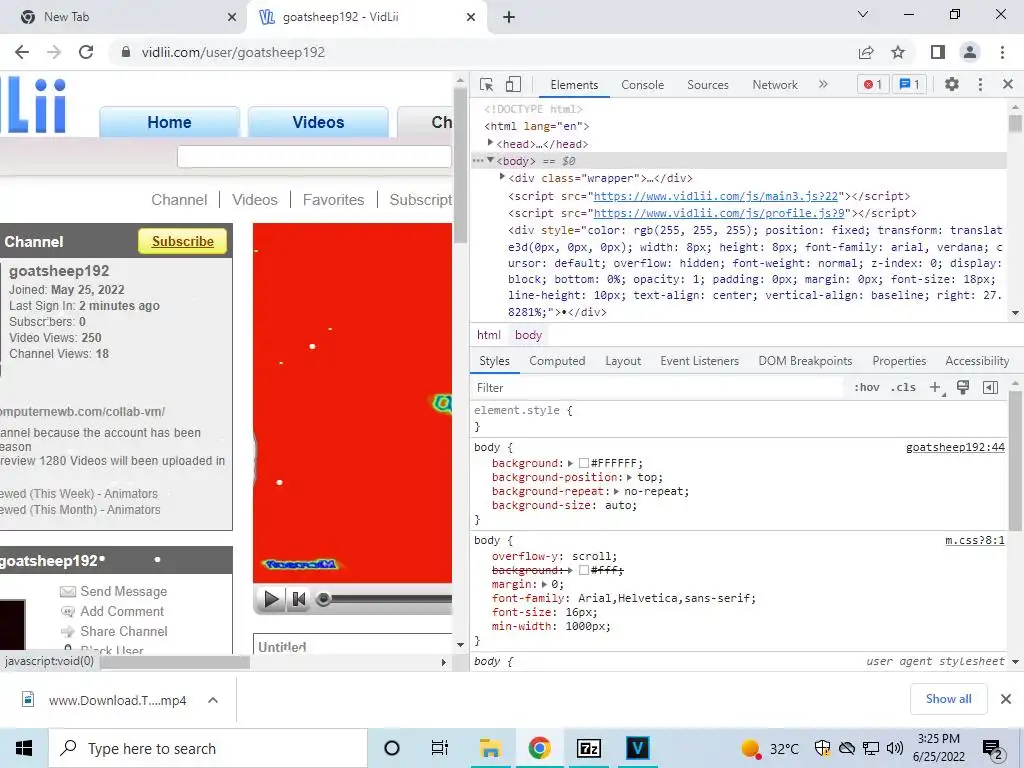The image size is (1024, 768).
Task: Open m.css?8:1 stylesheet source link
Action: [975, 540]
